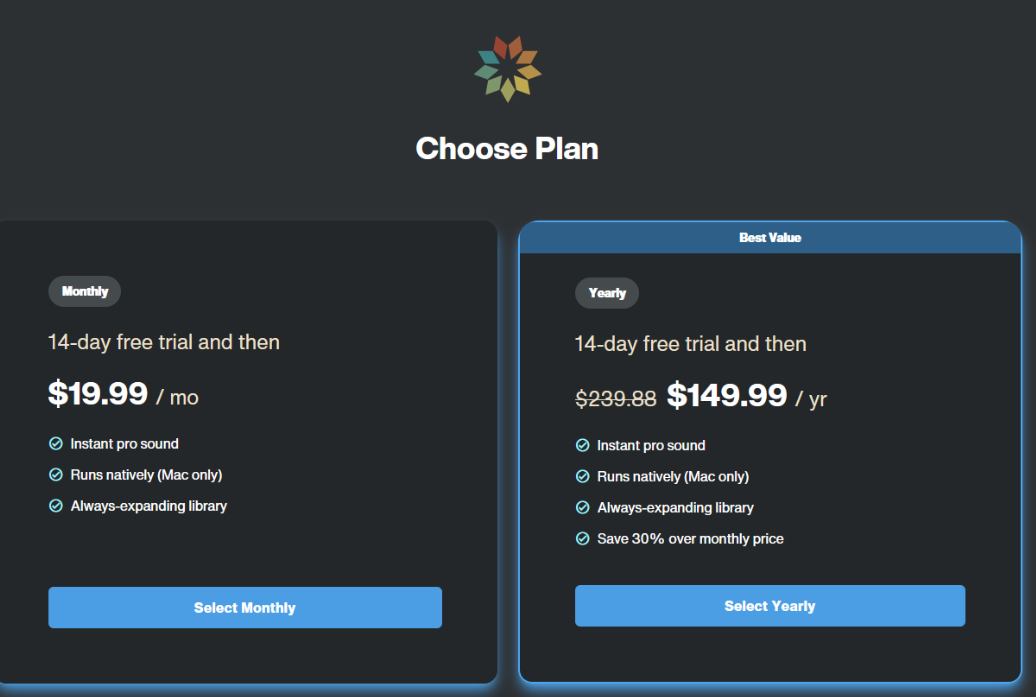Screen dimensions: 1036x697
Task: Click the Save 30% over monthly price text
Action: [x=690, y=539]
